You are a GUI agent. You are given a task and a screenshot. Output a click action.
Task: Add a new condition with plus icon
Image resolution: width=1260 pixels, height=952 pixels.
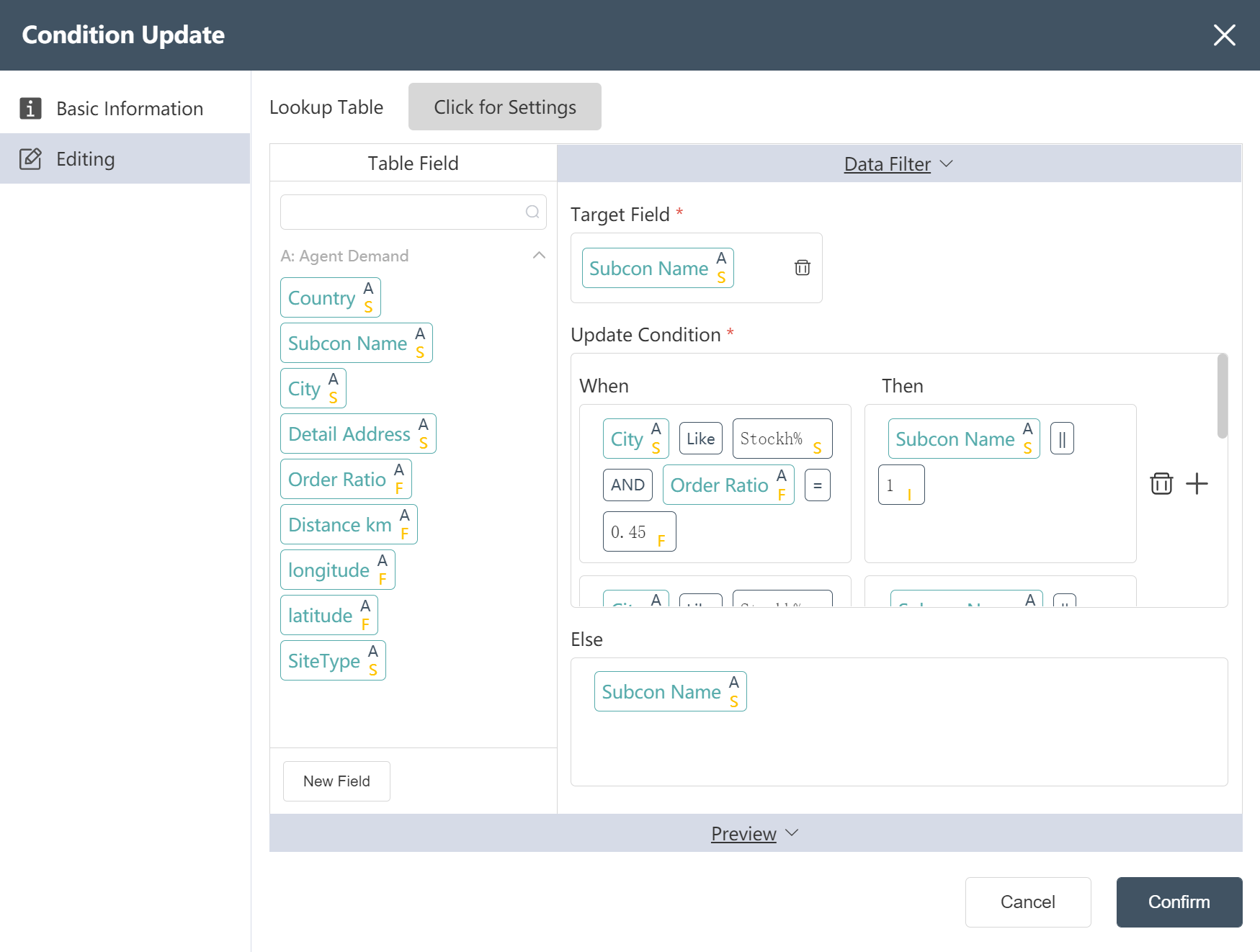click(1197, 483)
